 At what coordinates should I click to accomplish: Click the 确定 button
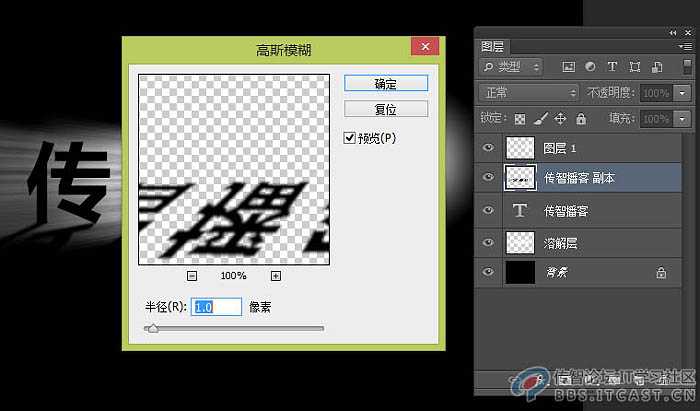[385, 83]
